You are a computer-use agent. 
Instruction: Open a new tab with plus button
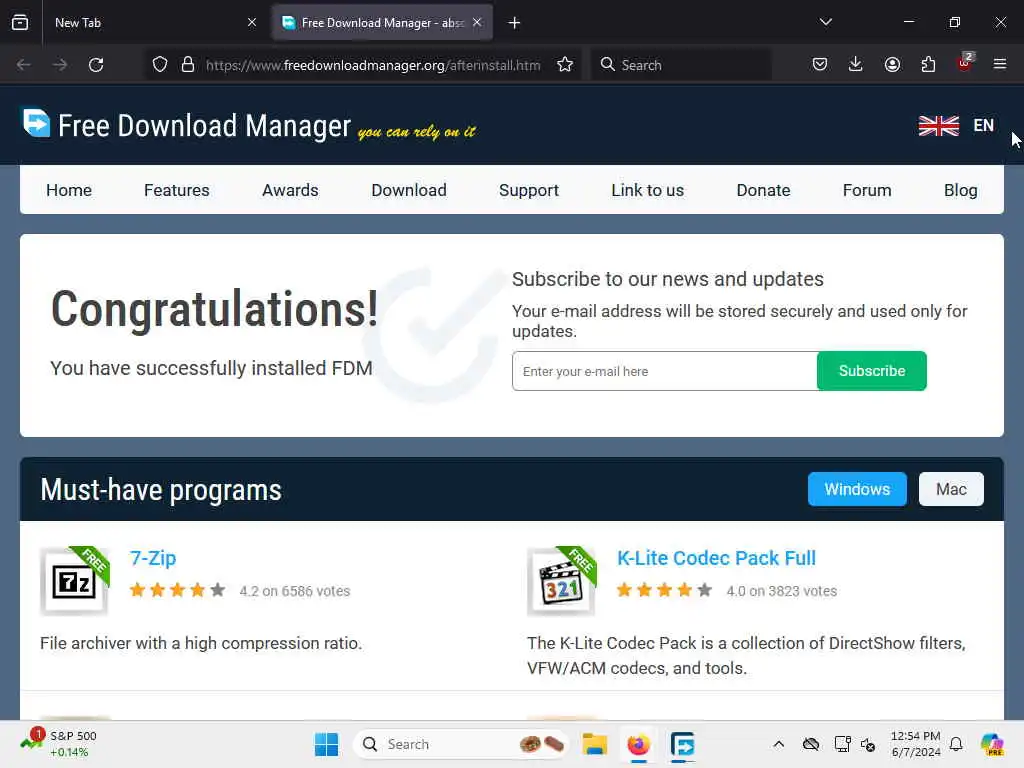pyautogui.click(x=515, y=23)
